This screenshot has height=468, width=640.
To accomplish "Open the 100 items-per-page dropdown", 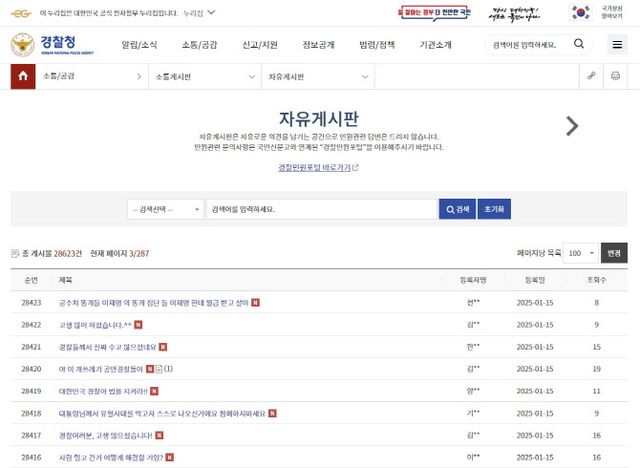I will pyautogui.click(x=580, y=253).
